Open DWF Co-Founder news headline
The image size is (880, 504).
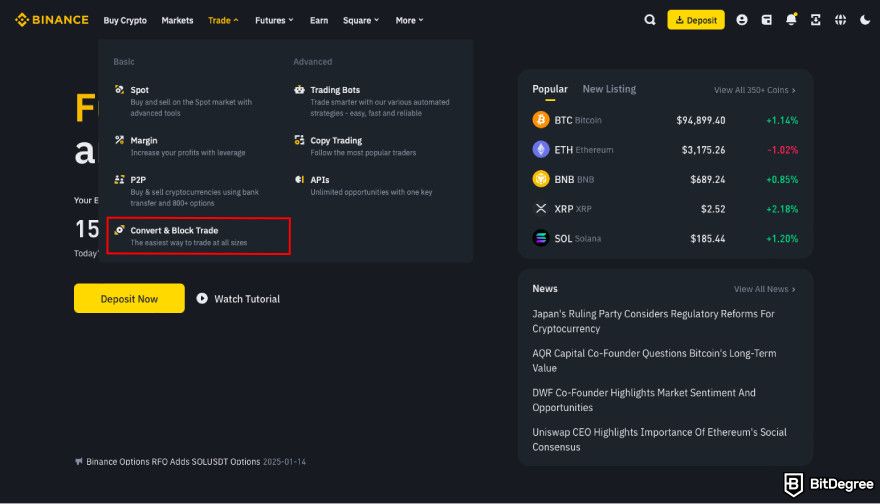pos(644,400)
